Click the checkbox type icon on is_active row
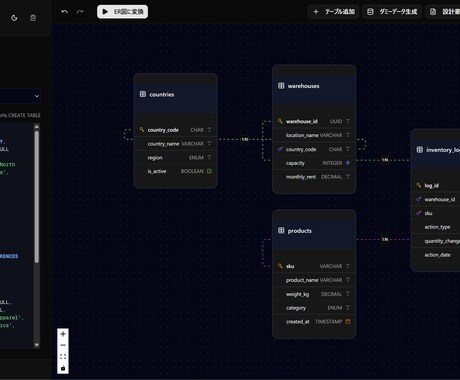Viewport: 460px width, 380px height. [209, 171]
